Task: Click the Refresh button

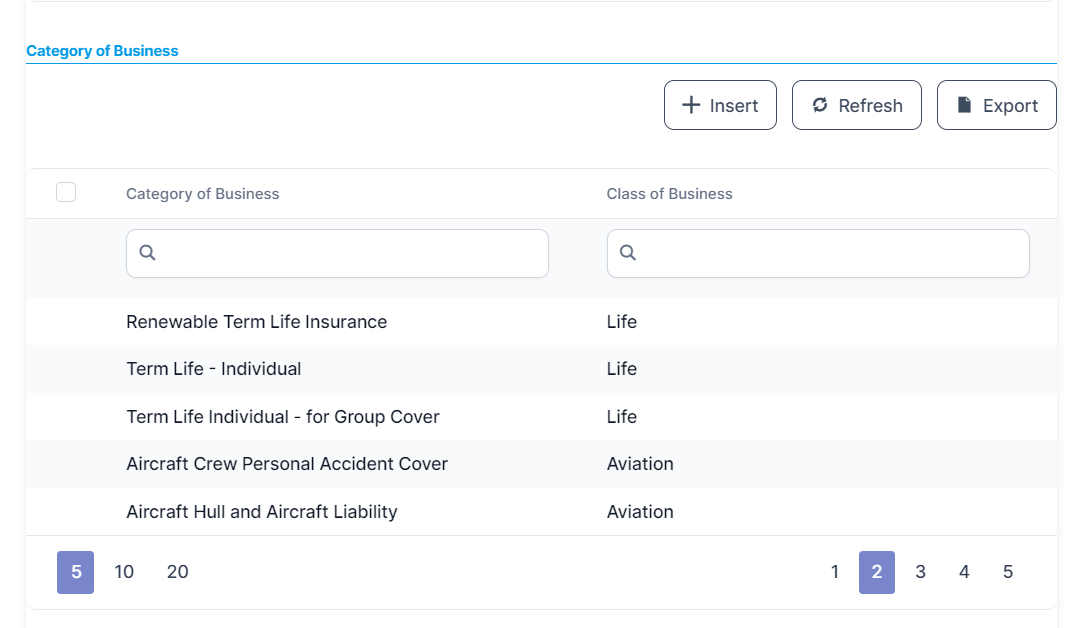Action: click(x=857, y=105)
